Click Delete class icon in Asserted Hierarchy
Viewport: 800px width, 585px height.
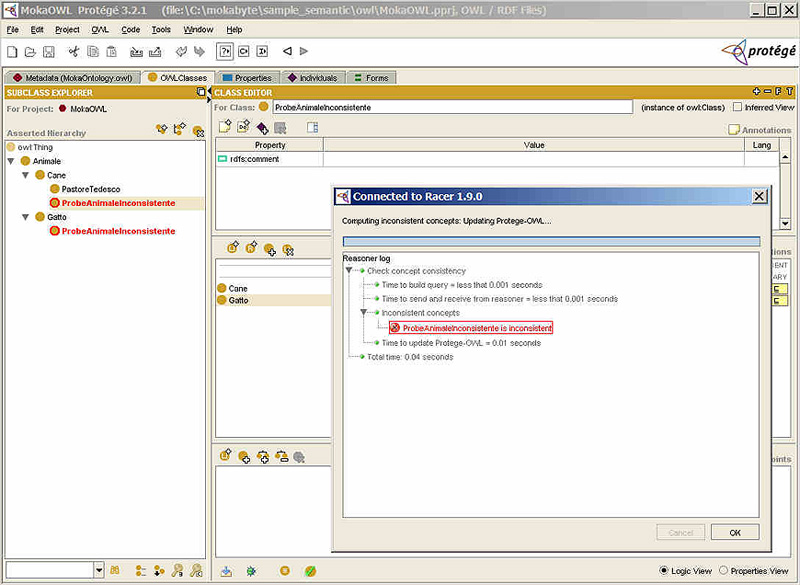pos(198,131)
